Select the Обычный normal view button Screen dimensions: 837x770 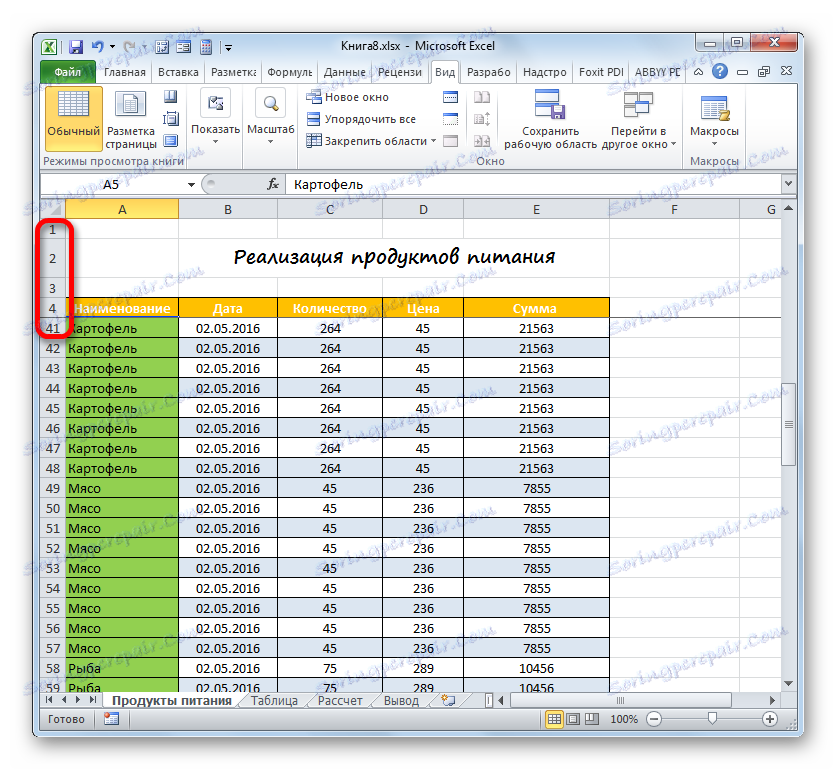click(74, 119)
